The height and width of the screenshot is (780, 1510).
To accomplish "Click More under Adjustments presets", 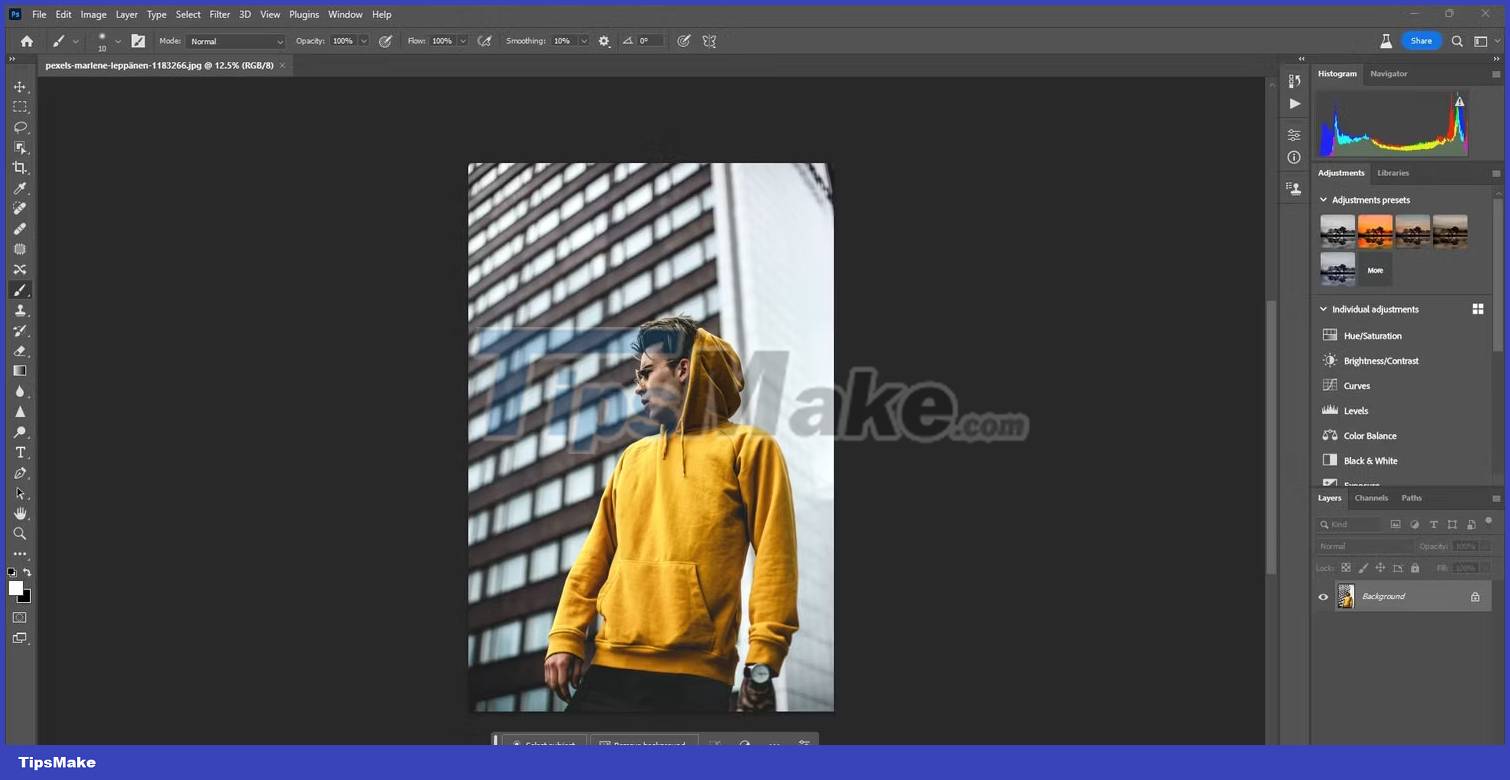I will coord(1374,269).
